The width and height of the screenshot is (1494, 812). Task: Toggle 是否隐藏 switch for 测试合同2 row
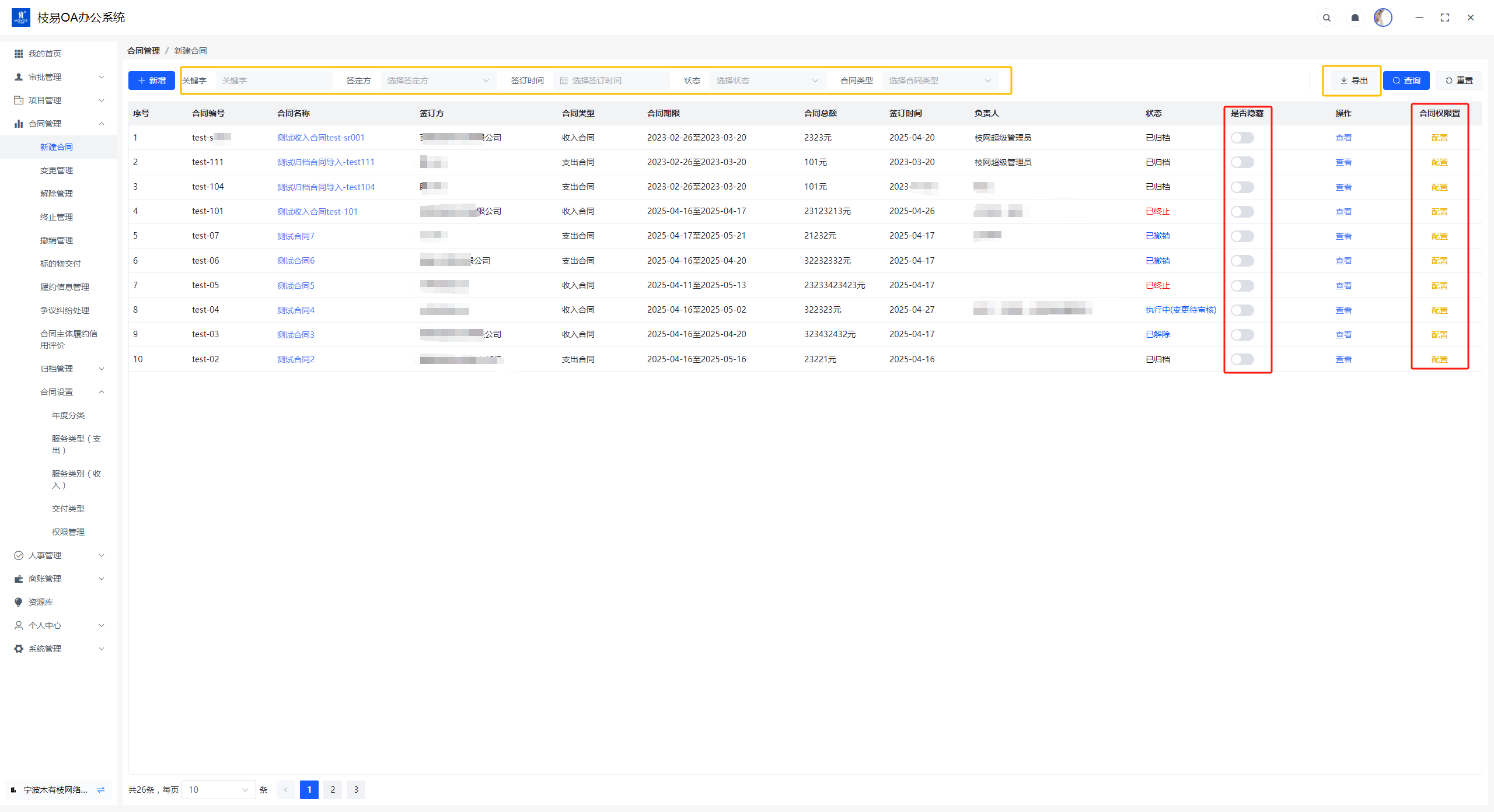tap(1242, 359)
